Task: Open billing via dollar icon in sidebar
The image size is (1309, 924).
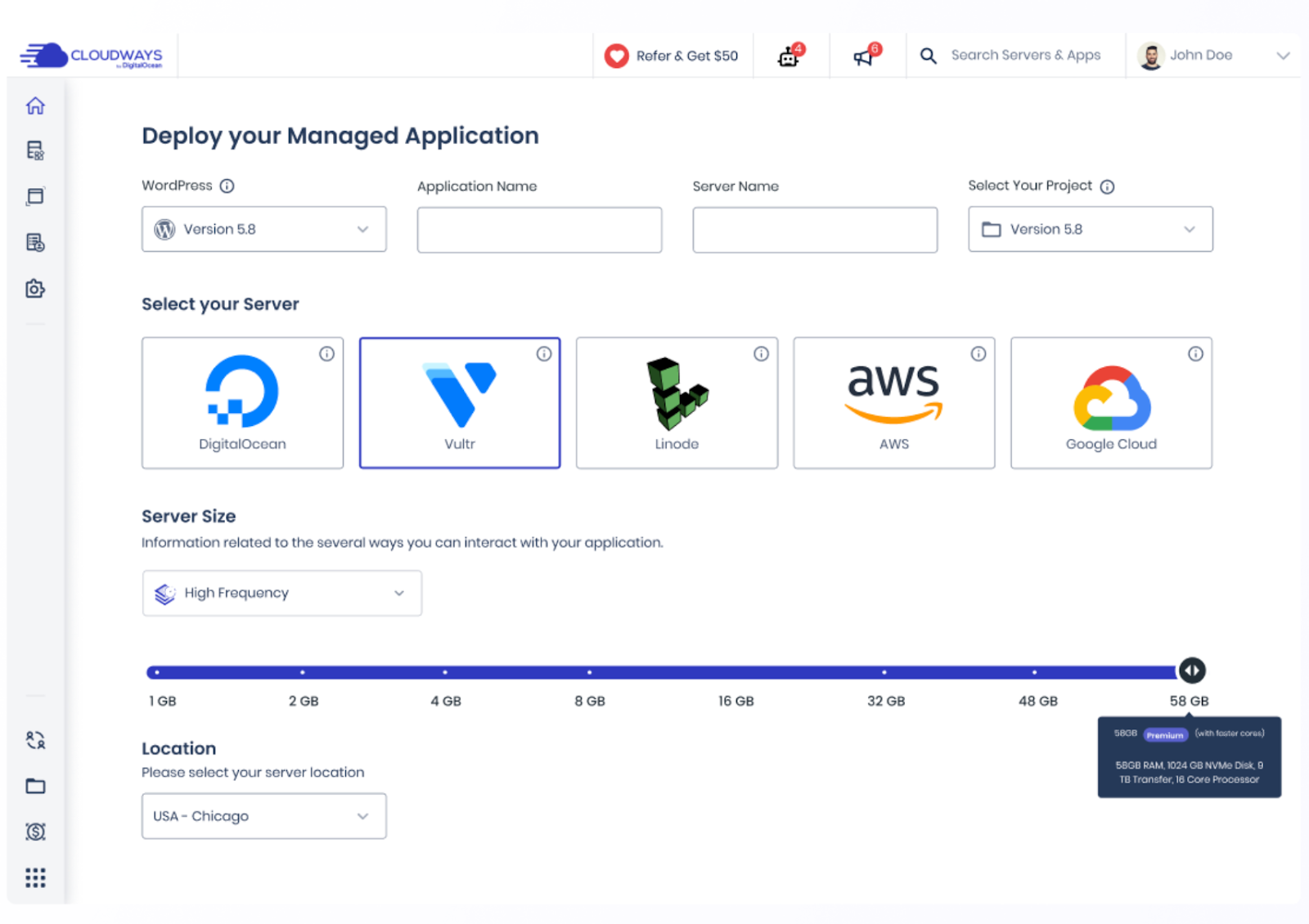Action: point(35,832)
